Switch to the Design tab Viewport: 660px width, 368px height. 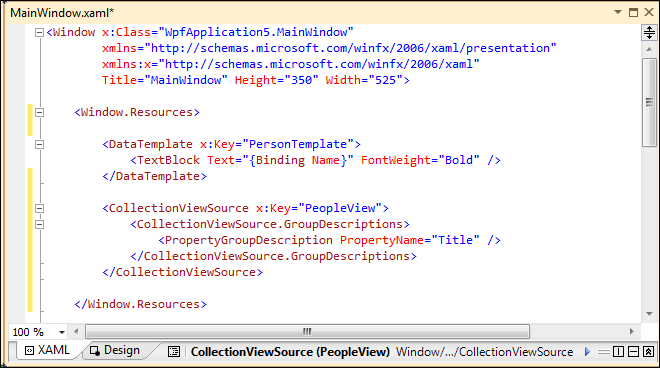pyautogui.click(x=115, y=350)
